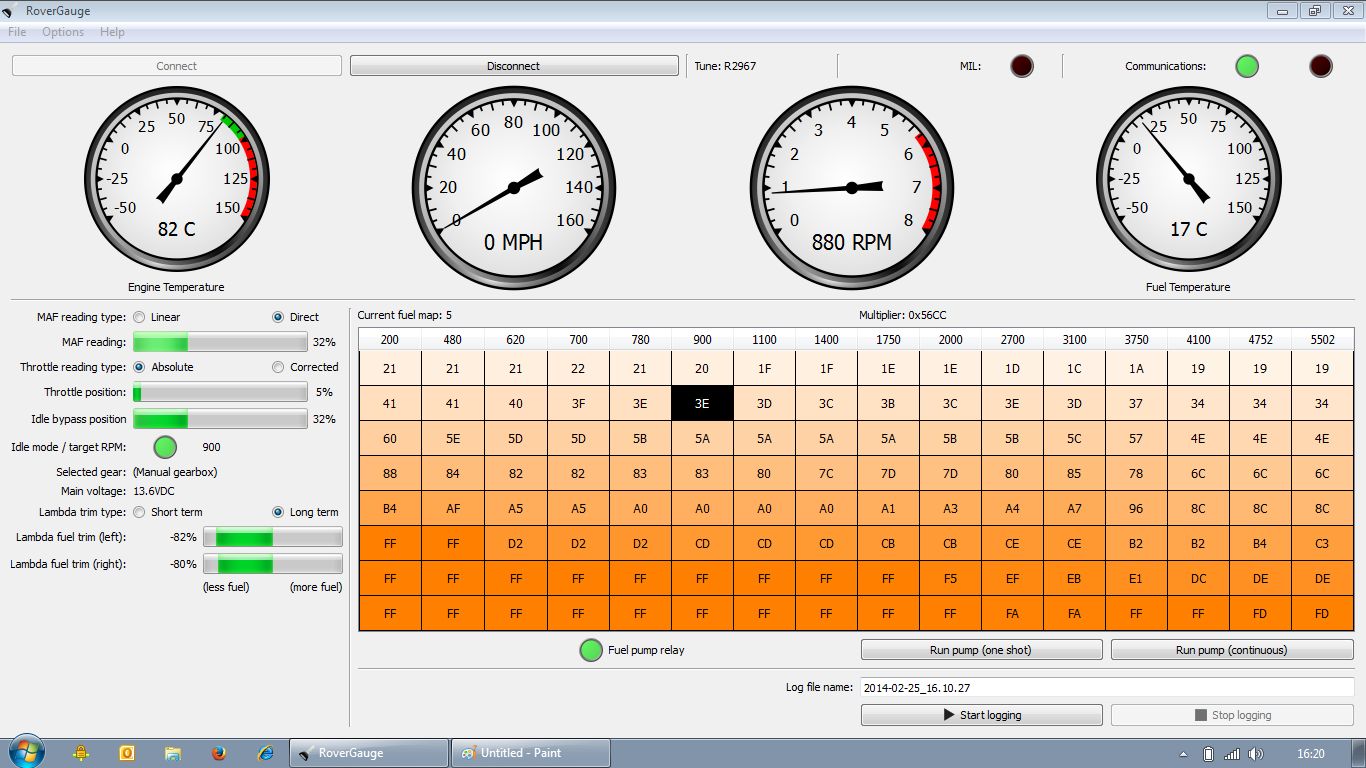This screenshot has width=1366, height=768.
Task: Click the battery tray icon
Action: (x=1208, y=754)
